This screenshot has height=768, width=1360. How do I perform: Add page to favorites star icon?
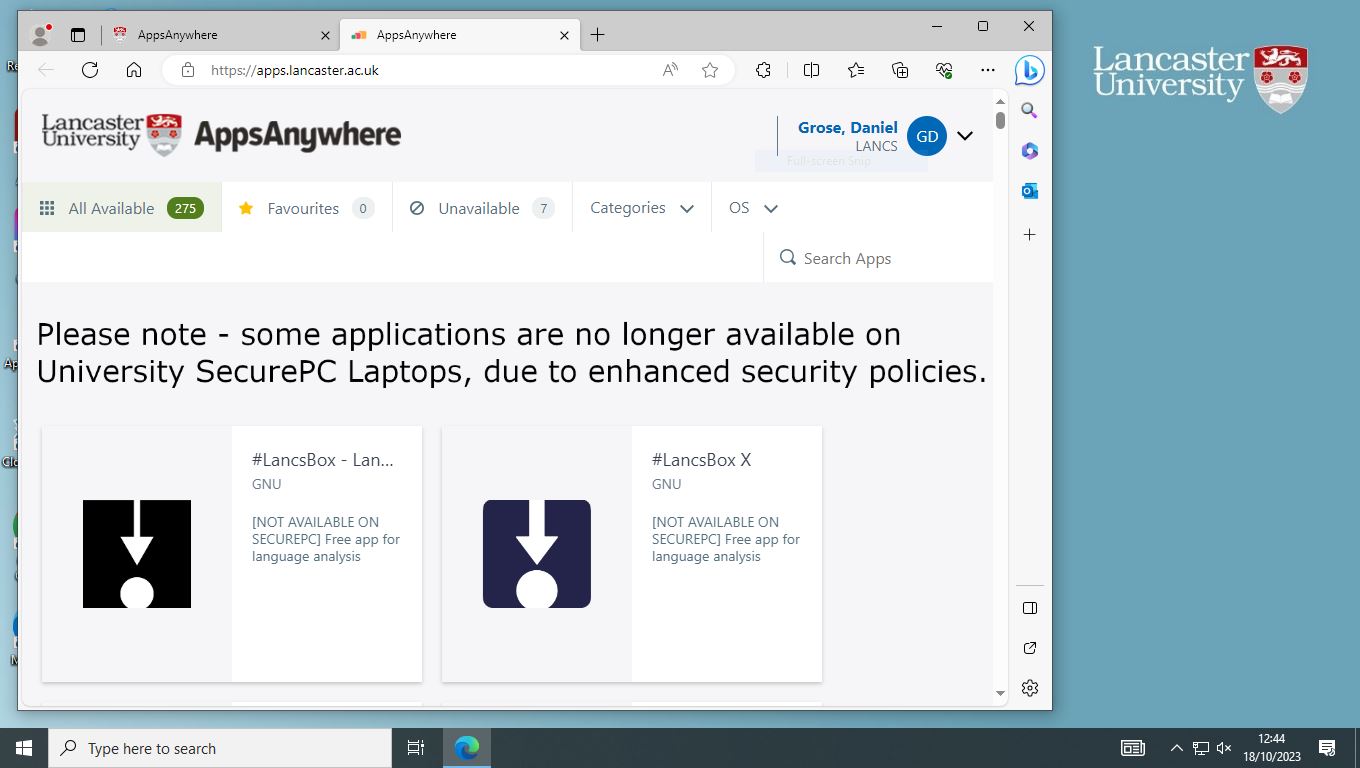pyautogui.click(x=710, y=70)
